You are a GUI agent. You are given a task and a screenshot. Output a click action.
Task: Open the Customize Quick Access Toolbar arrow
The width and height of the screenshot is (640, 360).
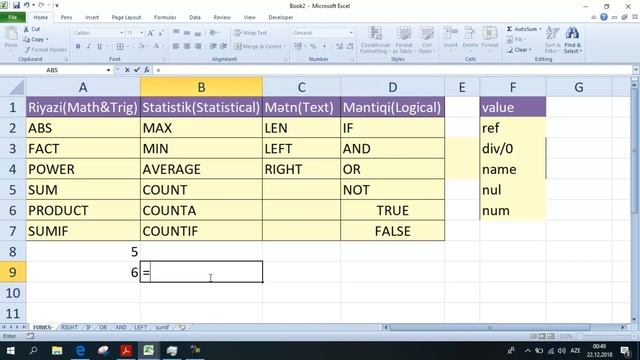click(x=57, y=5)
